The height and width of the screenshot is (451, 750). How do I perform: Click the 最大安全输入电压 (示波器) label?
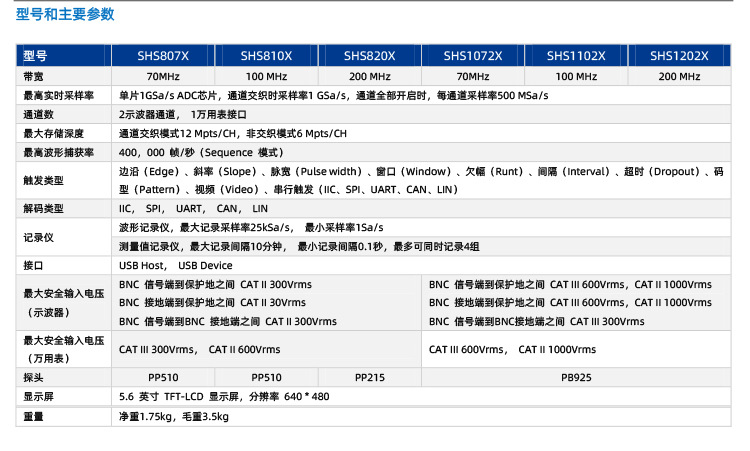coord(64,303)
